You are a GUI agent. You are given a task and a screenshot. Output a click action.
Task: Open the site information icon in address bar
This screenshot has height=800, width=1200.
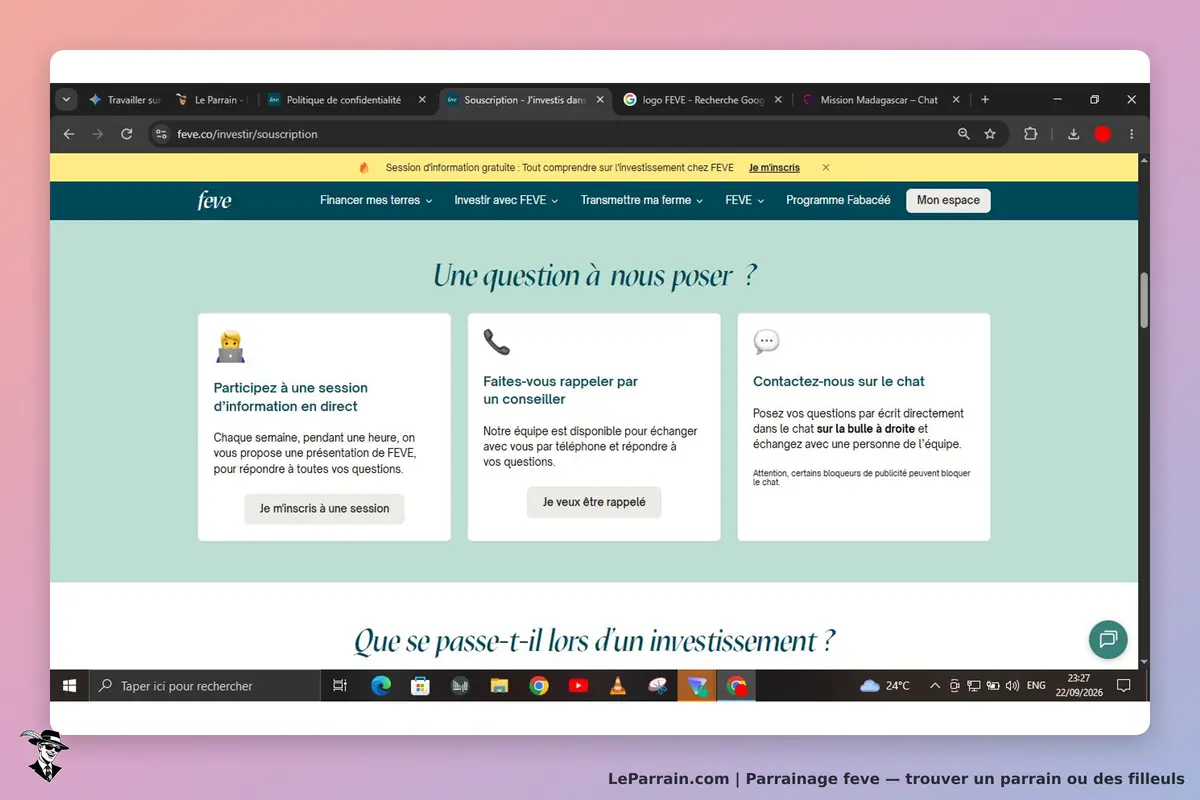point(162,134)
